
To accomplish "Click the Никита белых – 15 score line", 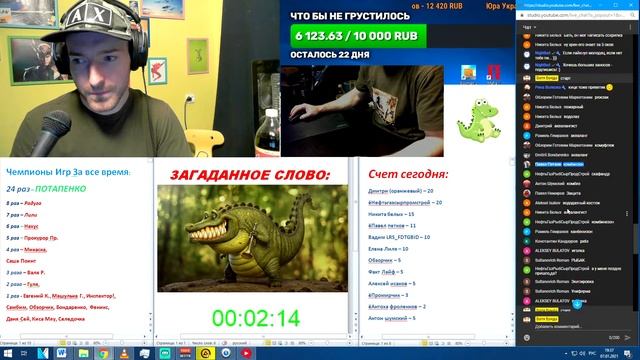I will point(391,214).
